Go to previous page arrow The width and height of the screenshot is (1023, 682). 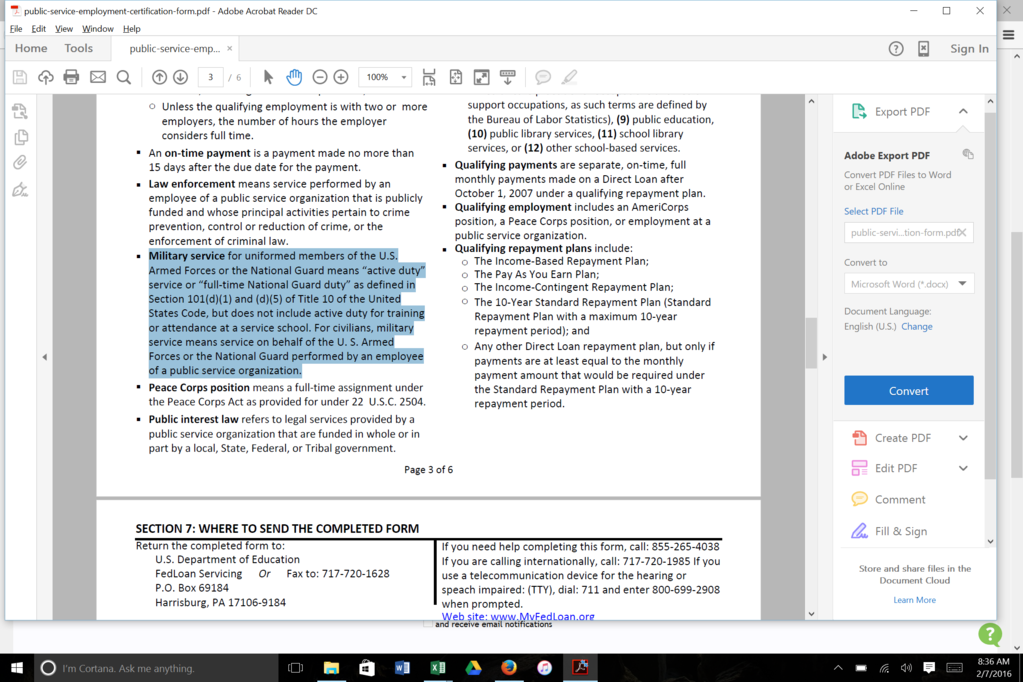pos(159,77)
